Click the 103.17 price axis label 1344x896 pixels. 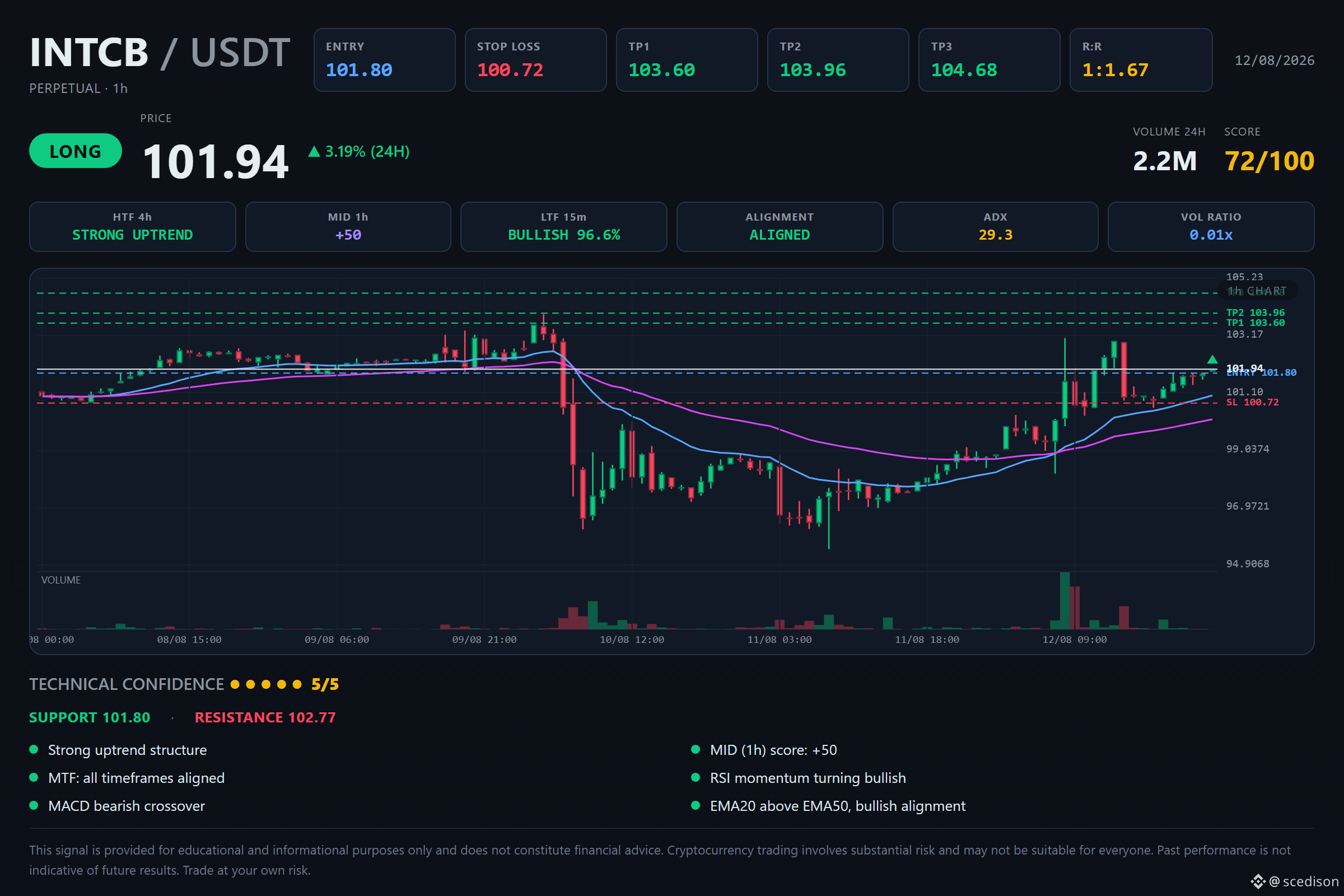click(1244, 334)
